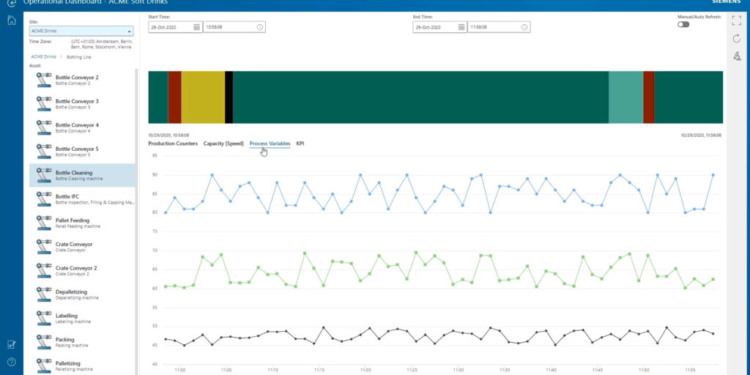Open End Time calendar picker icon

coord(461,27)
